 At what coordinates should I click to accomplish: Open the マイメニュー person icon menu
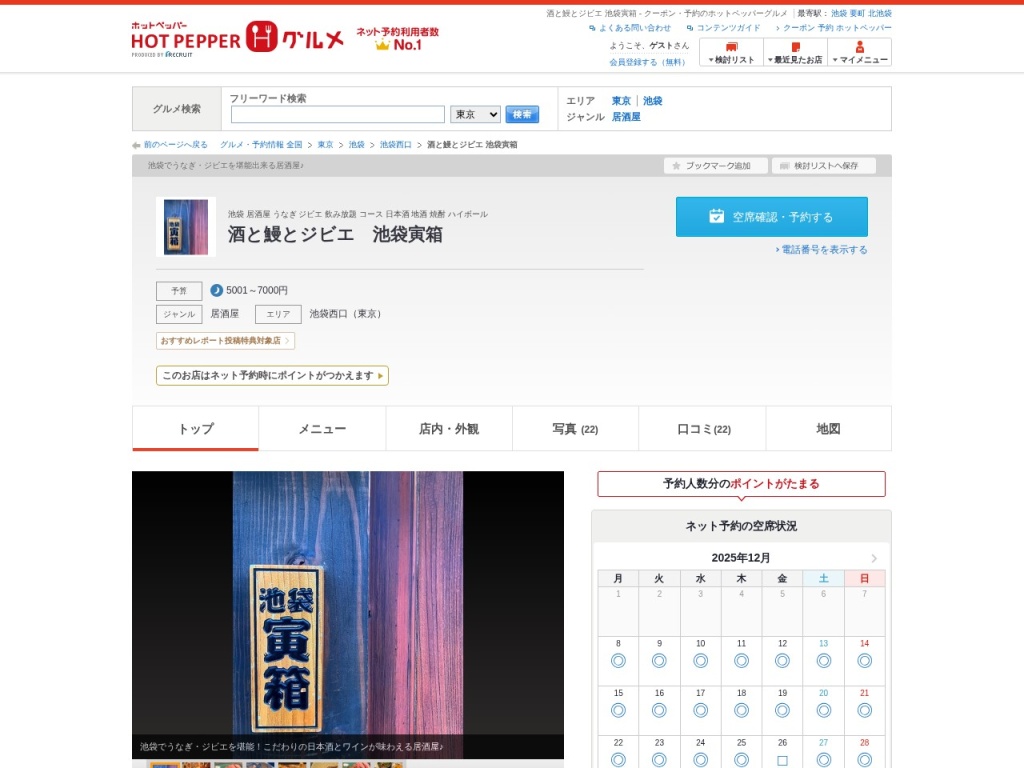859,52
